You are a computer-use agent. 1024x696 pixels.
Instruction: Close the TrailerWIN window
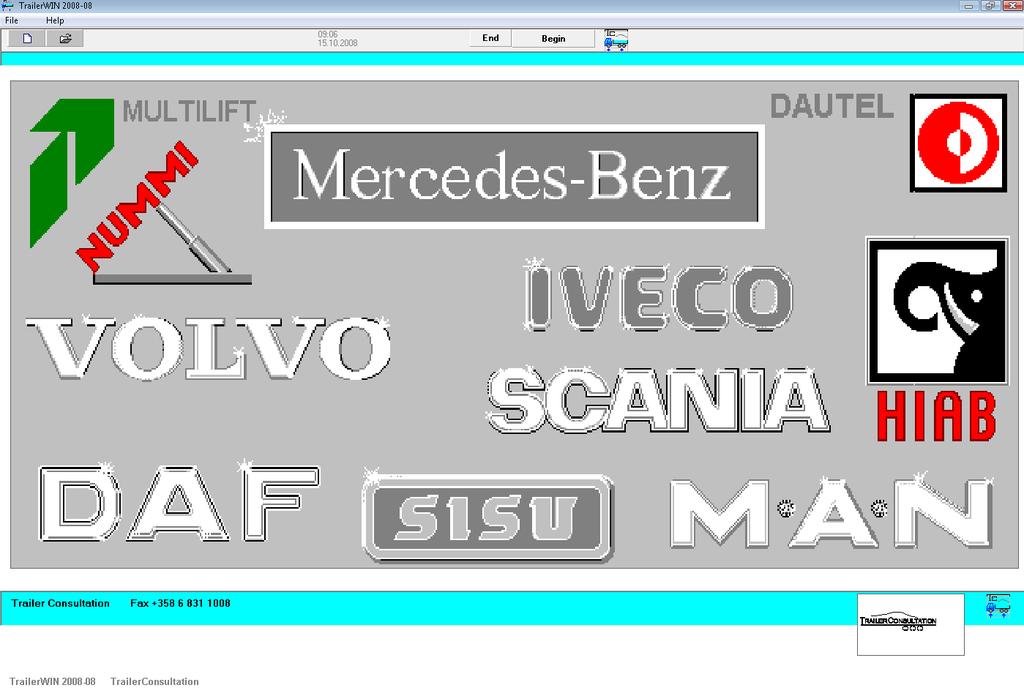tap(1011, 6)
